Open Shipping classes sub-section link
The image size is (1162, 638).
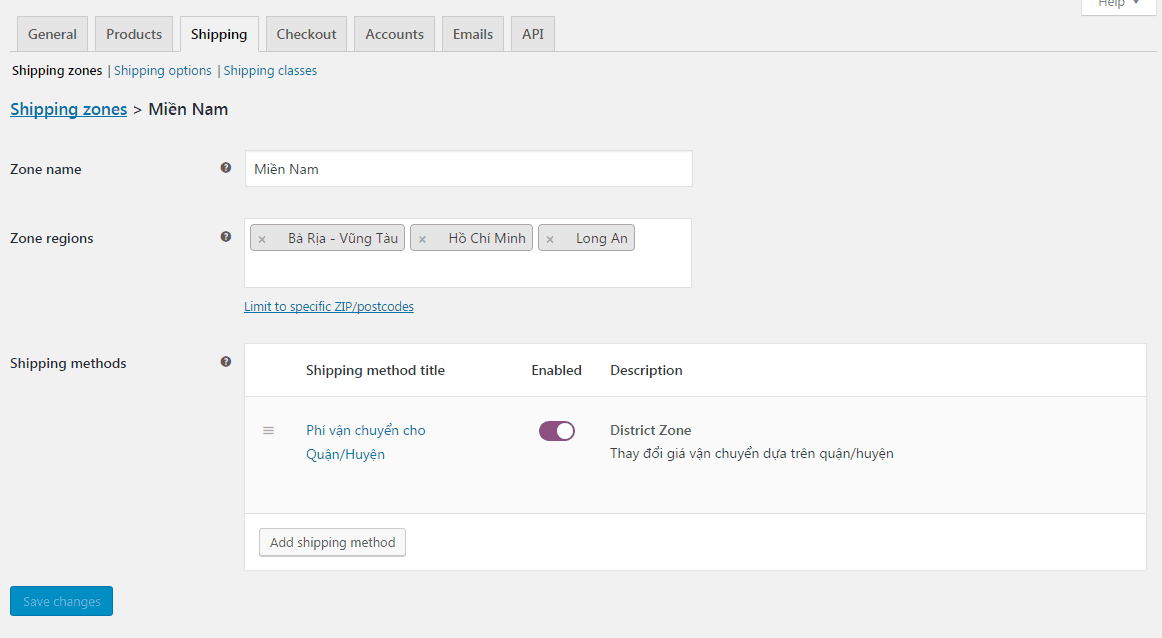[270, 71]
